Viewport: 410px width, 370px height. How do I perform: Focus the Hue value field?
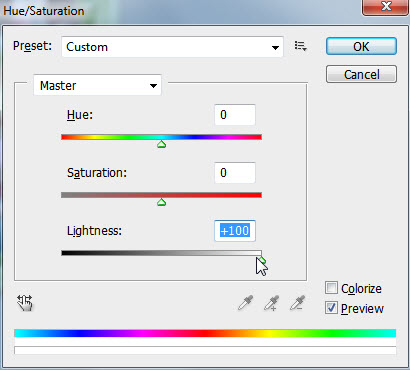[235, 115]
